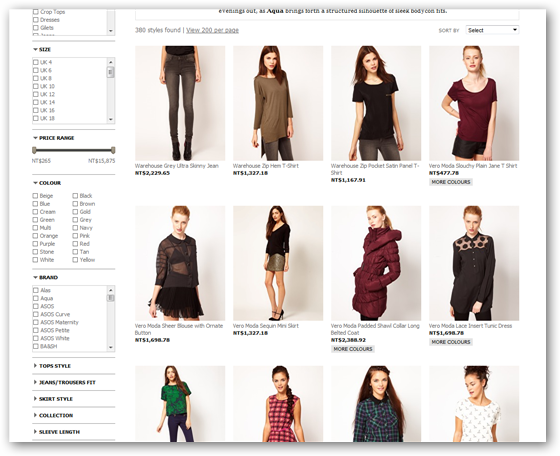560x456 pixels.
Task: Open Vero Moda Padded Shawl Collar Coat link
Action: pos(375,329)
